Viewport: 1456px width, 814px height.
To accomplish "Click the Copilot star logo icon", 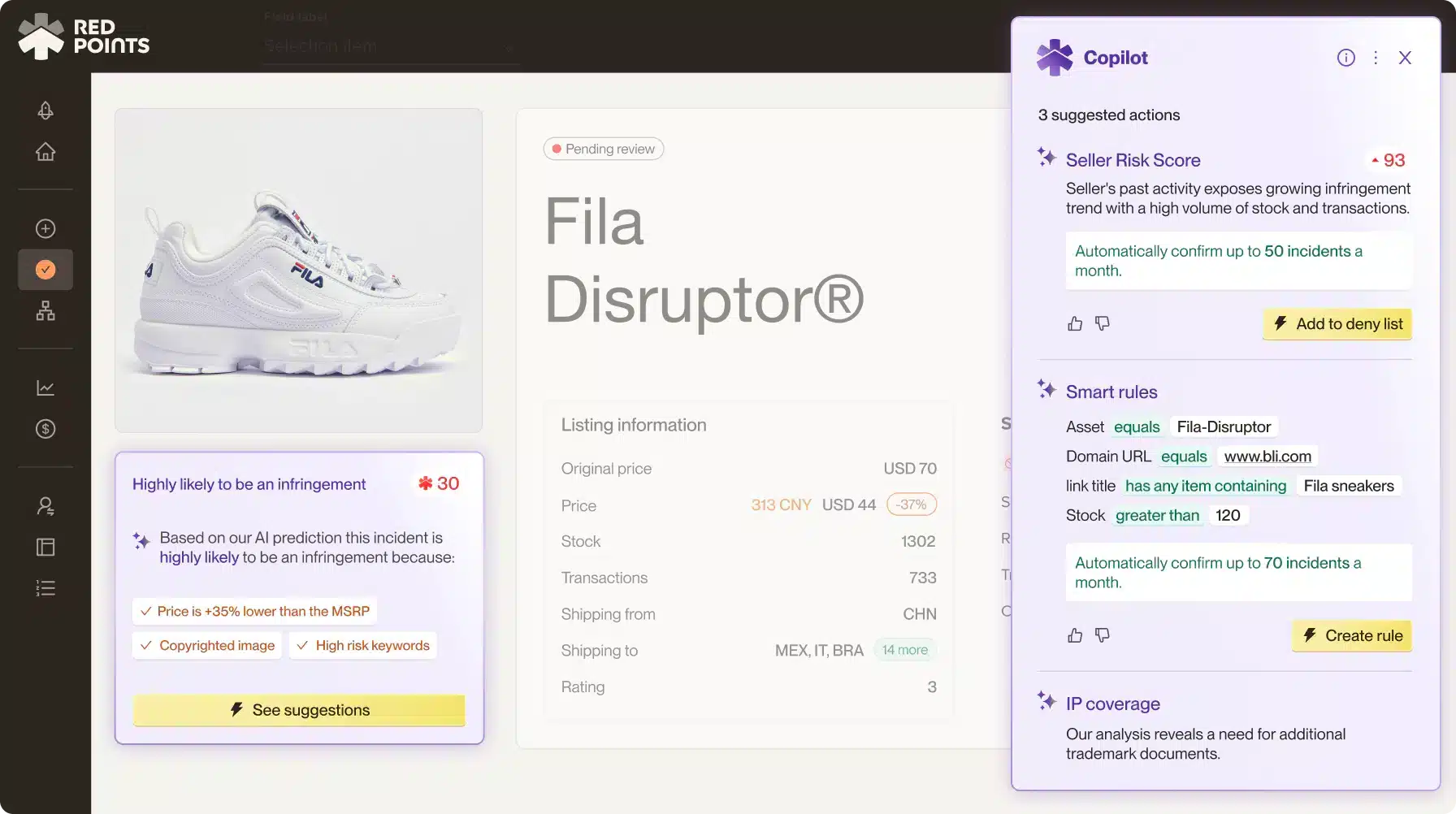I will [x=1055, y=58].
